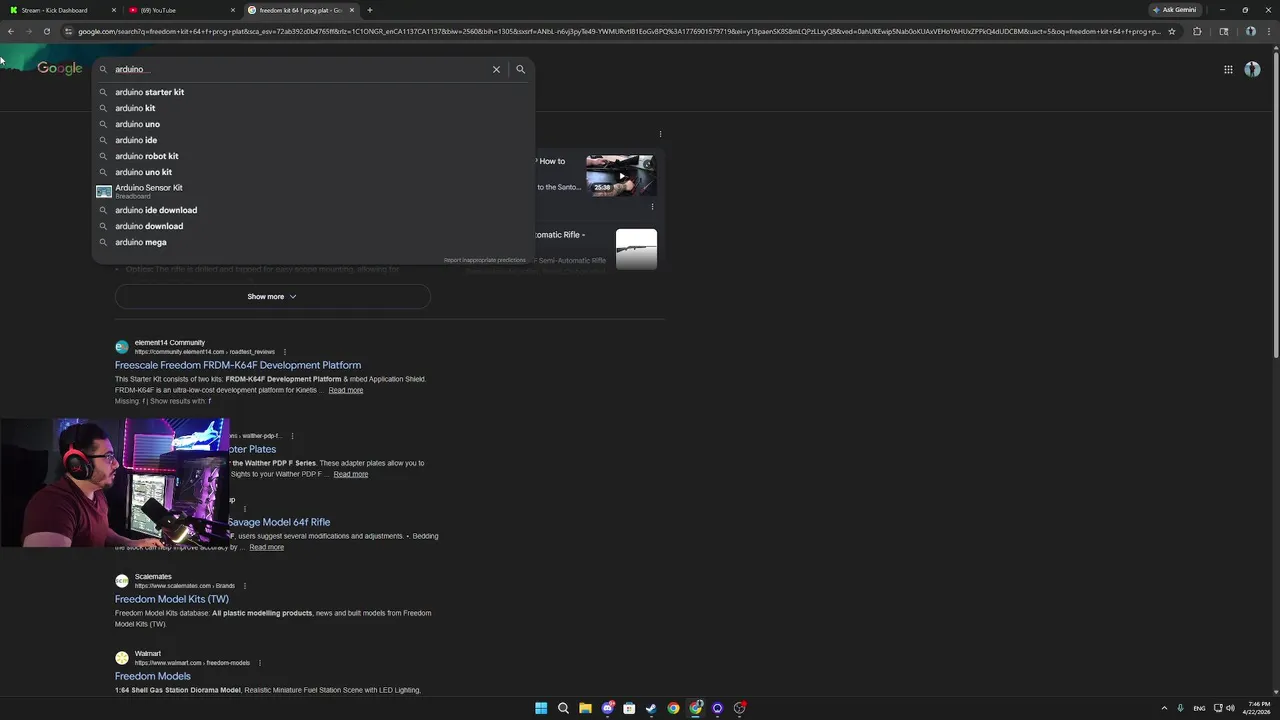Click the address bar URL field
1280x720 pixels.
[x=618, y=31]
